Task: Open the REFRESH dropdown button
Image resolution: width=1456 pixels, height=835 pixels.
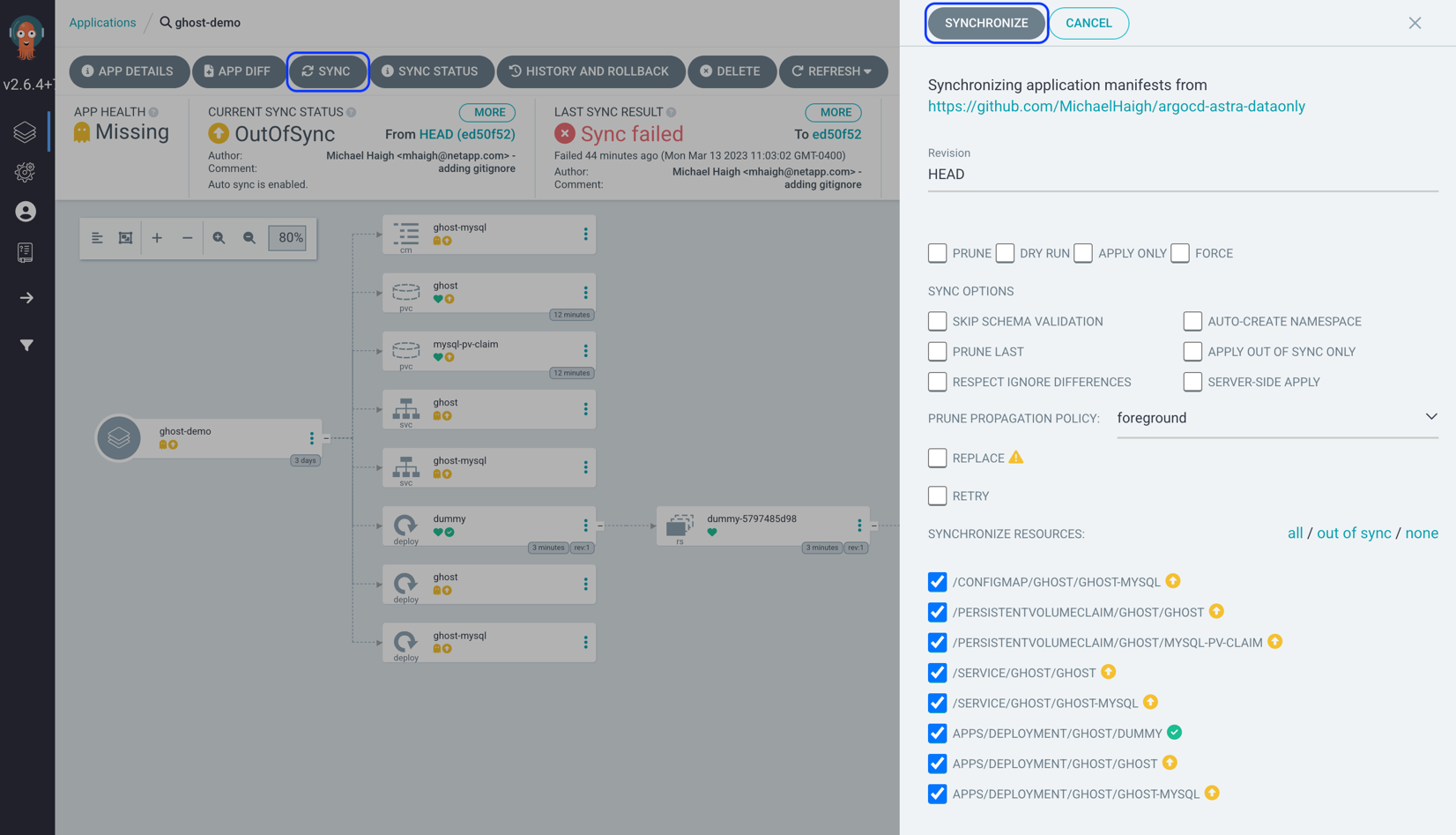Action: [x=833, y=71]
